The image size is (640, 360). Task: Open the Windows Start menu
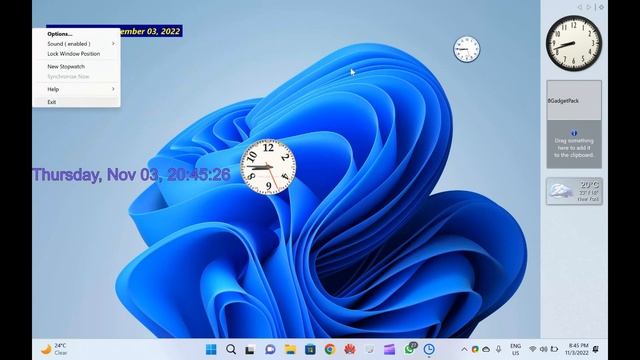coord(211,349)
